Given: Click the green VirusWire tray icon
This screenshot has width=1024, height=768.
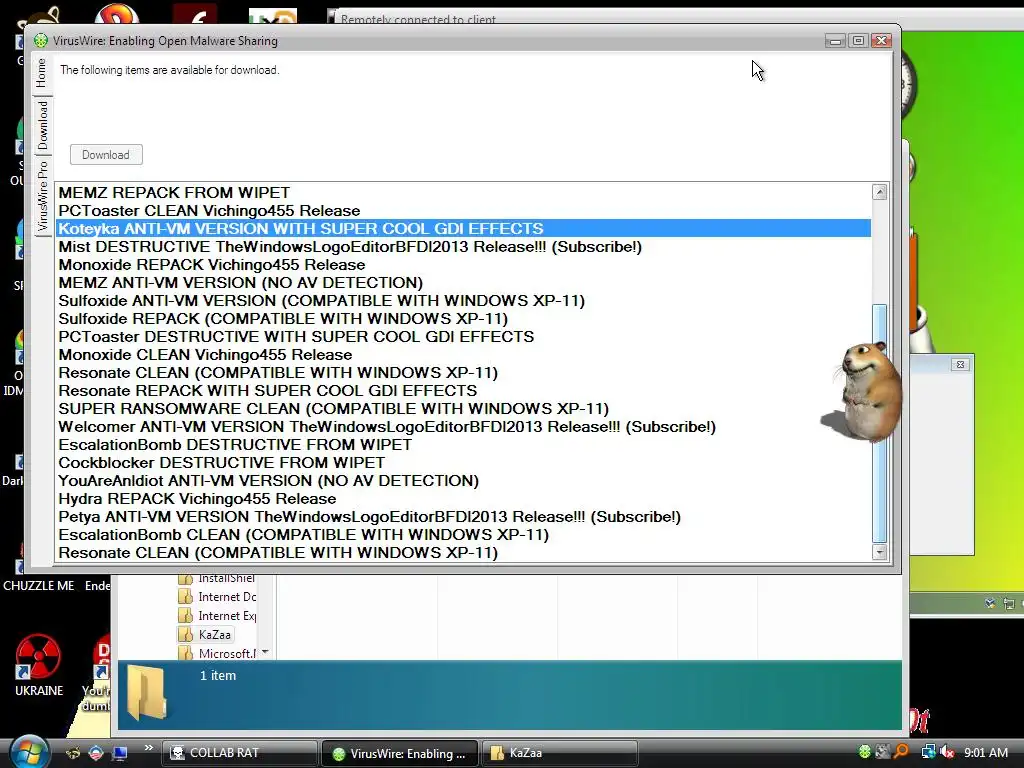Looking at the screenshot, I should tap(865, 752).
